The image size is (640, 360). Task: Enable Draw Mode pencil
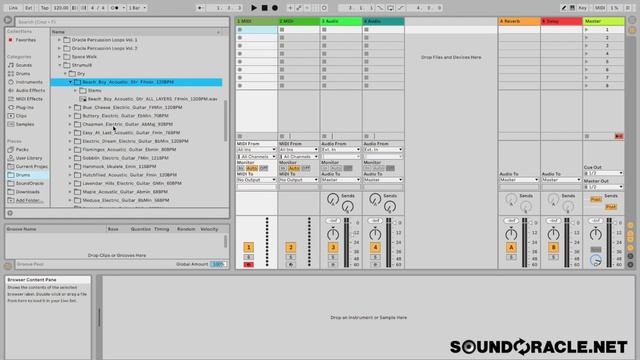[564, 8]
